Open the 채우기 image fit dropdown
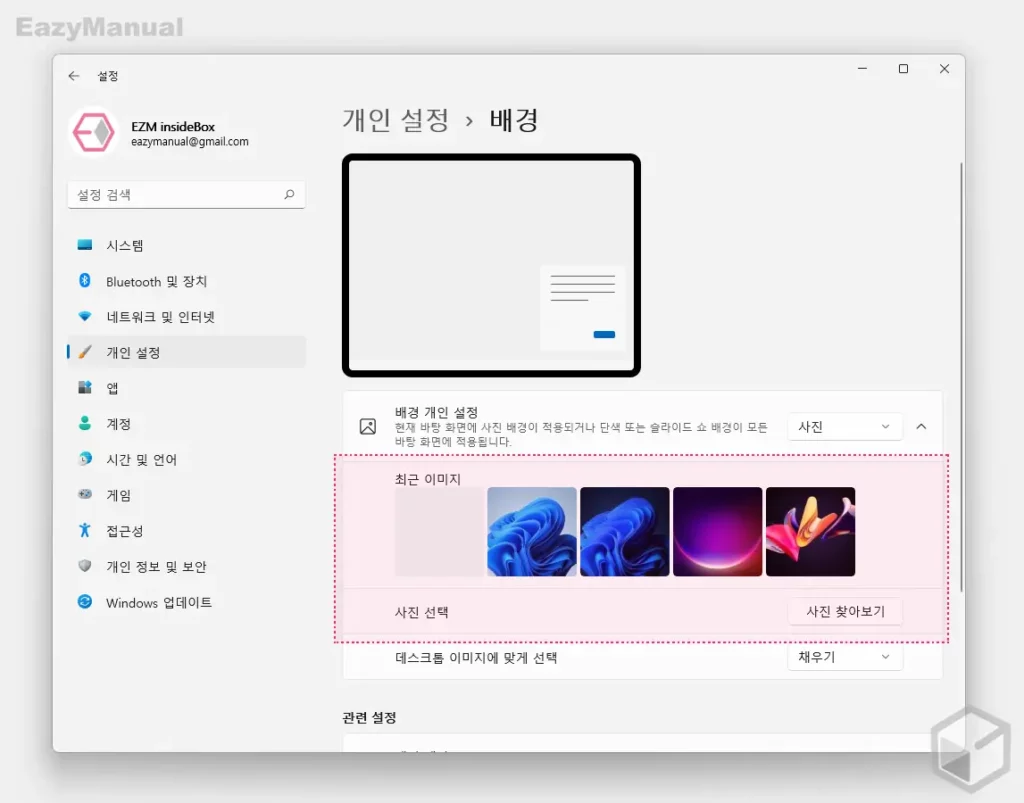The height and width of the screenshot is (803, 1024). (x=845, y=657)
